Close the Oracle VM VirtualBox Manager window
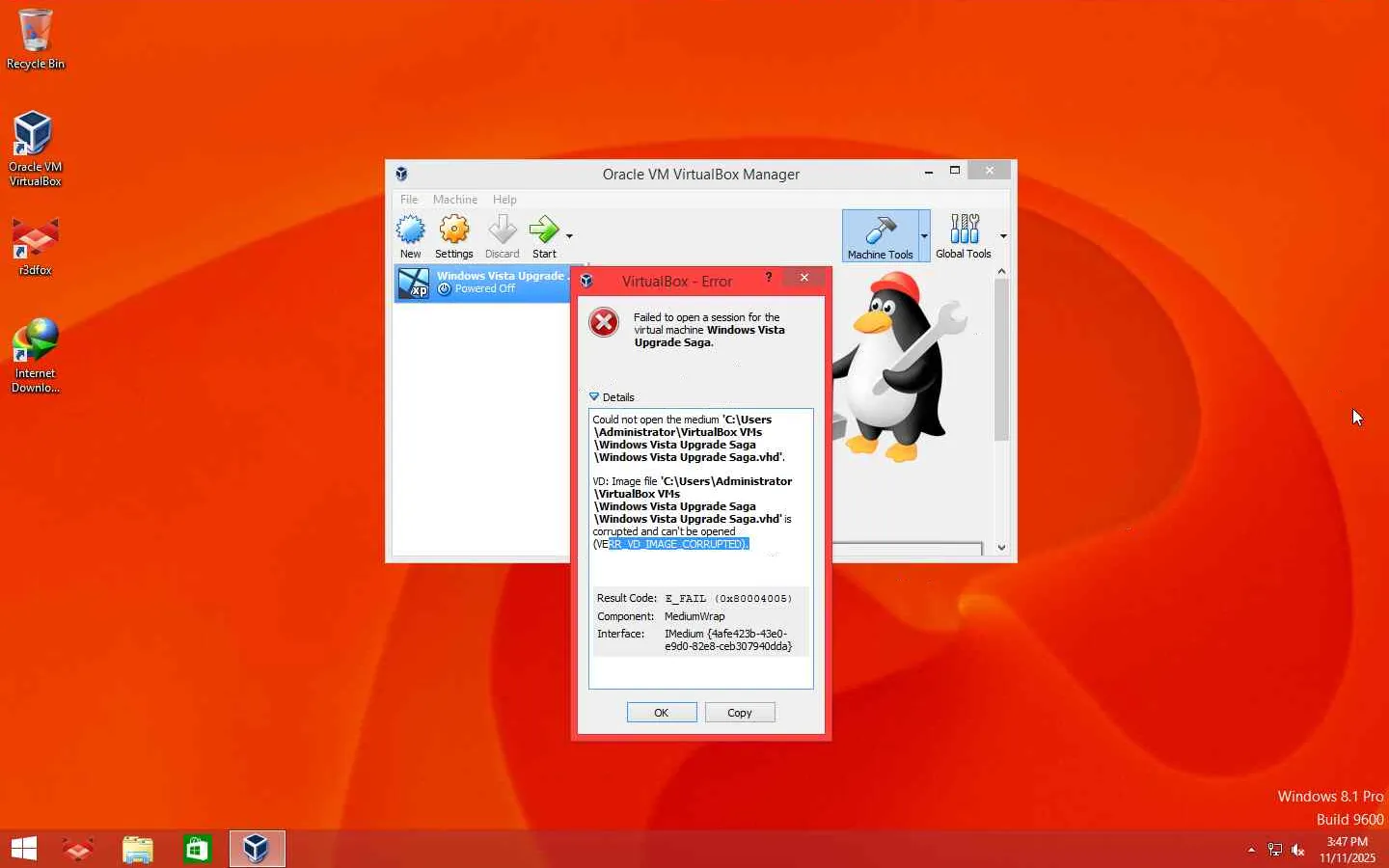Image resolution: width=1389 pixels, height=868 pixels. coord(990,171)
